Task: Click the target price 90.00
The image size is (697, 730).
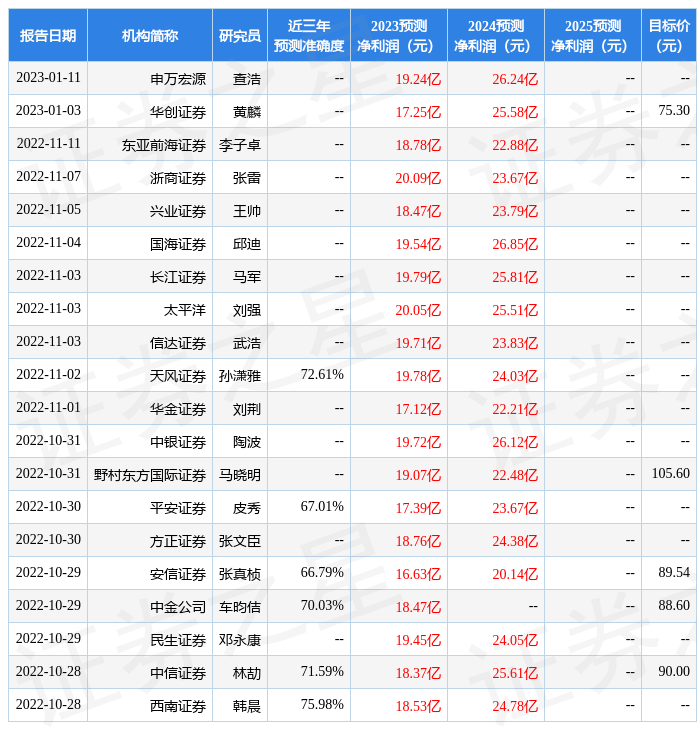Action: click(674, 672)
